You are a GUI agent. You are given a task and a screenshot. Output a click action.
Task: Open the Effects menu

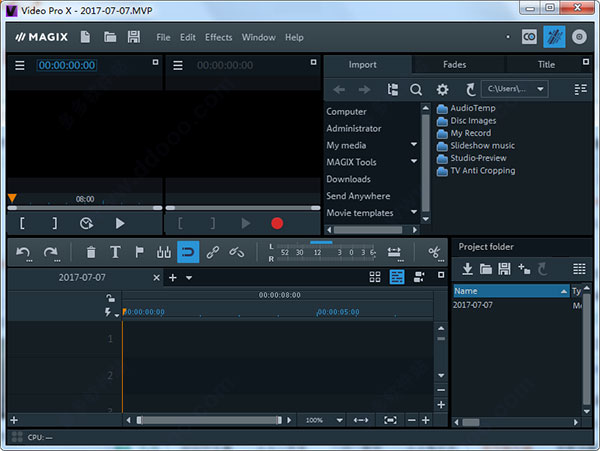pos(218,37)
